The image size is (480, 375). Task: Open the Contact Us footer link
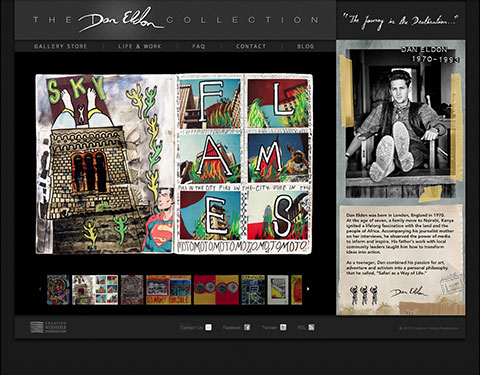pyautogui.click(x=191, y=327)
